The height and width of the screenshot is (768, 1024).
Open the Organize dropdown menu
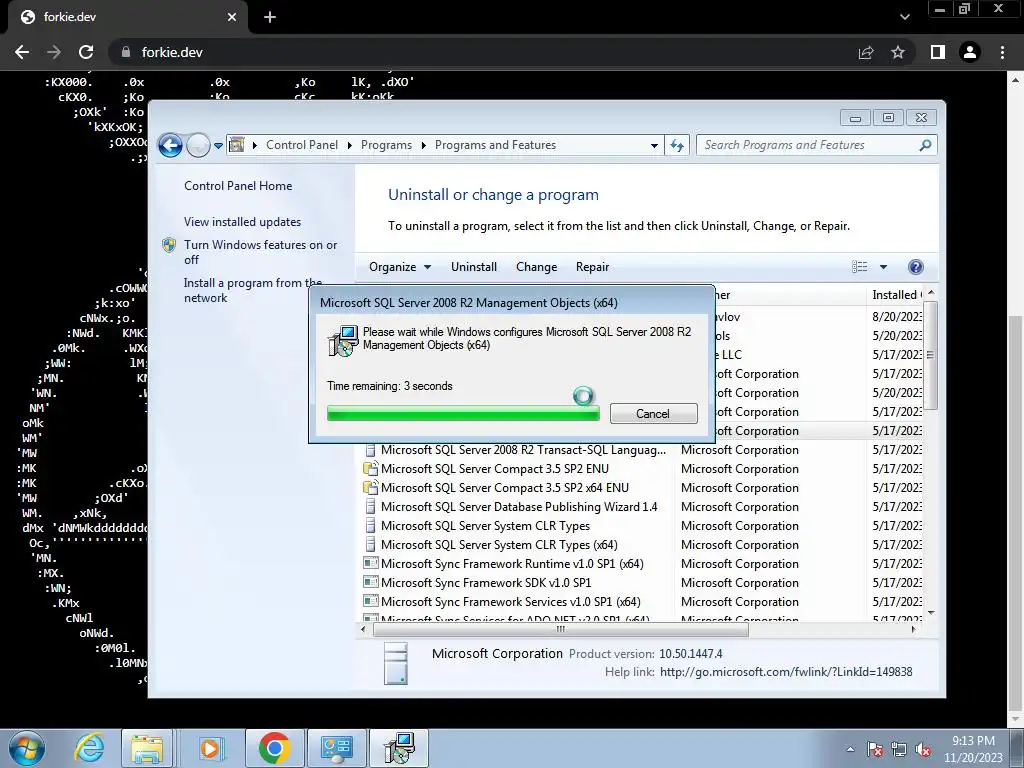(400, 266)
